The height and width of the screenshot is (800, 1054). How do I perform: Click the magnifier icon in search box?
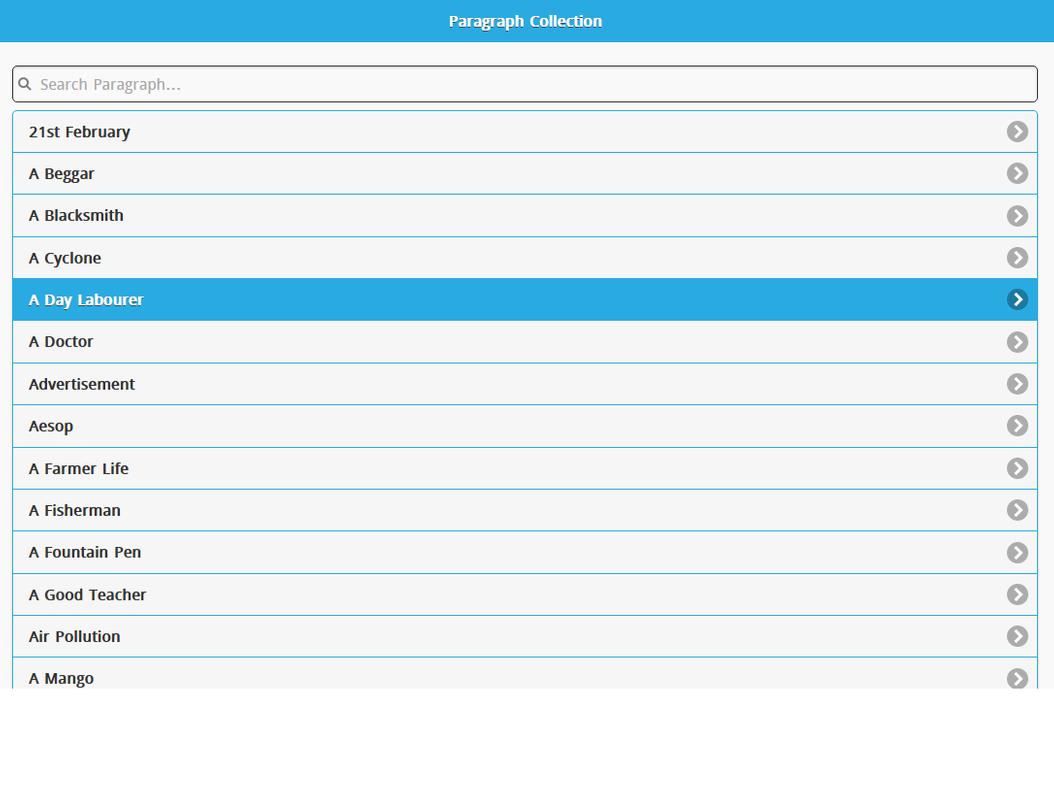(25, 84)
